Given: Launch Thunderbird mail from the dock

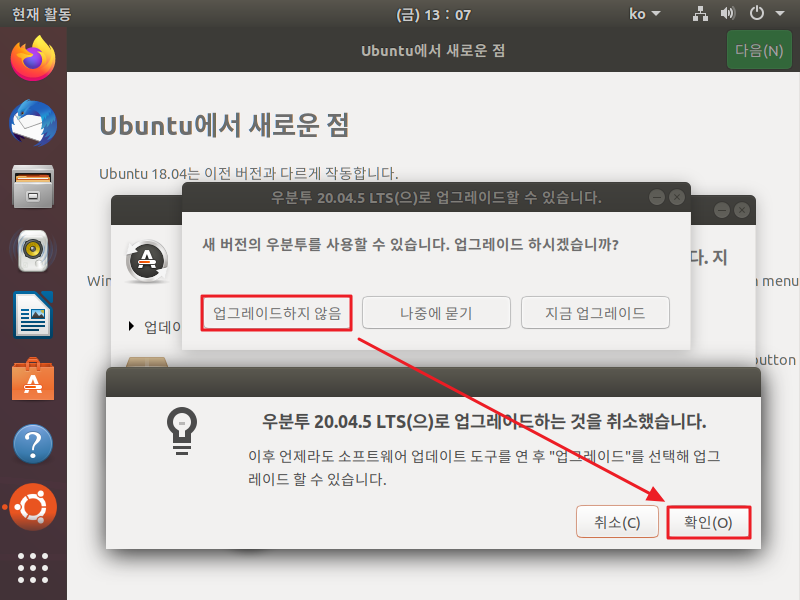Looking at the screenshot, I should pos(33,122).
